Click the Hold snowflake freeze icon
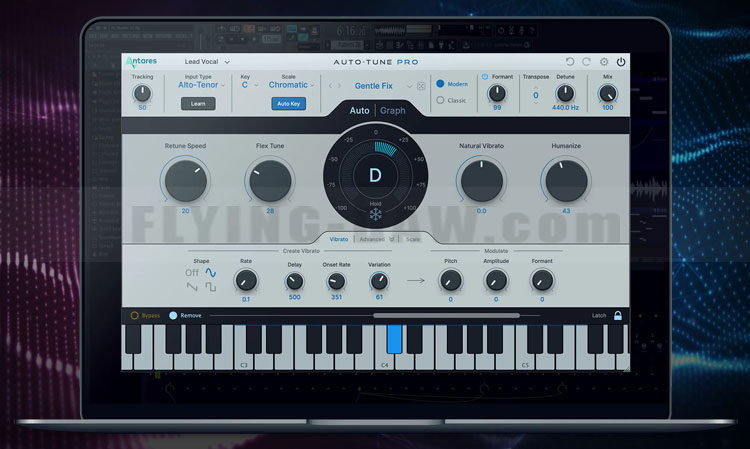This screenshot has height=449, width=750. tap(375, 214)
